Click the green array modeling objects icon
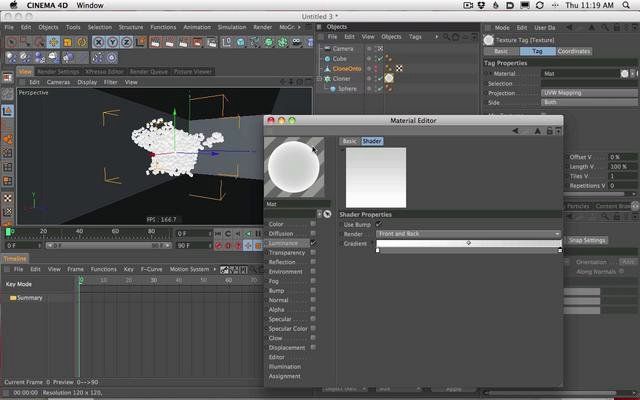The image size is (640, 400). [282, 42]
